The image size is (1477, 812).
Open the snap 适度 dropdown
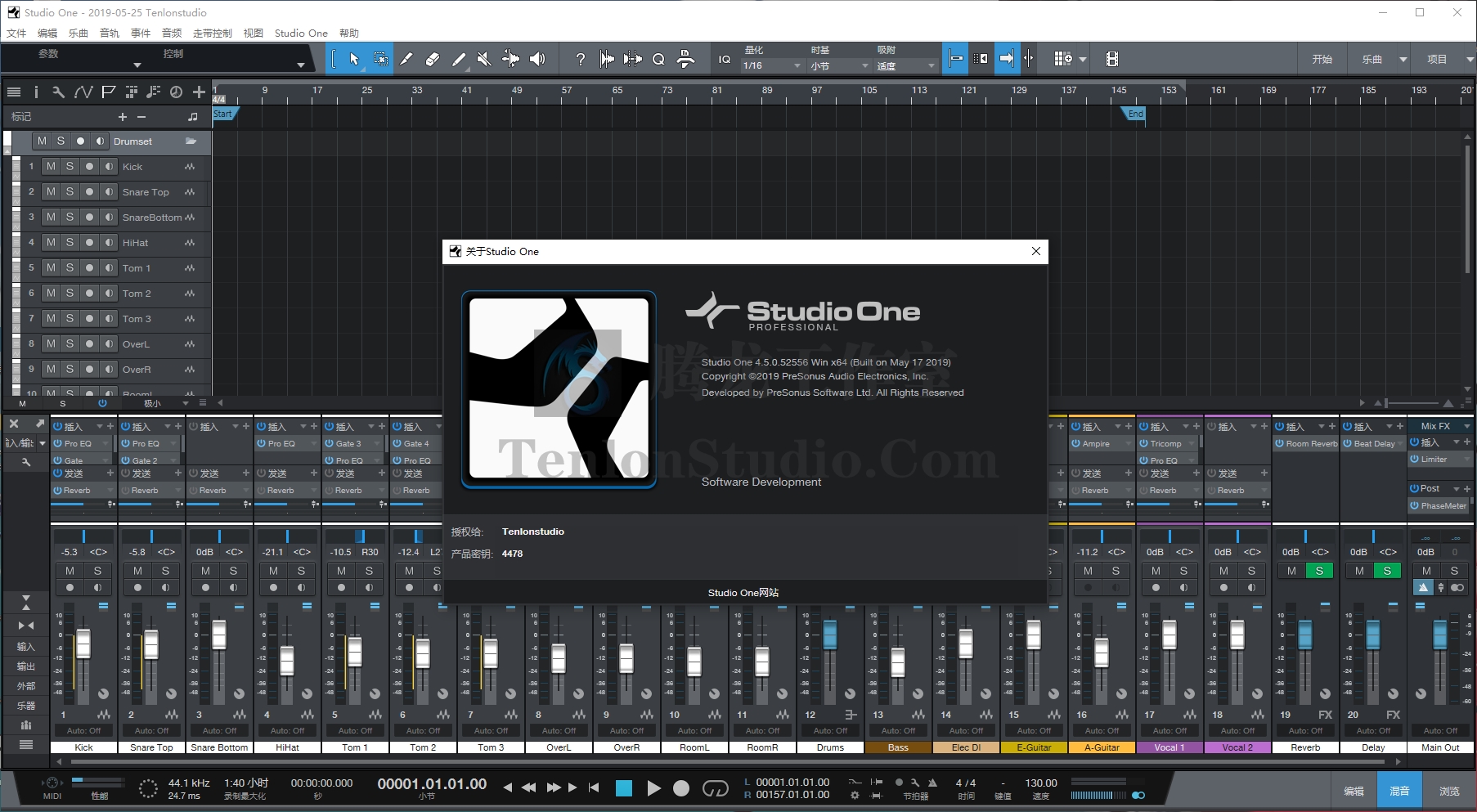[905, 65]
